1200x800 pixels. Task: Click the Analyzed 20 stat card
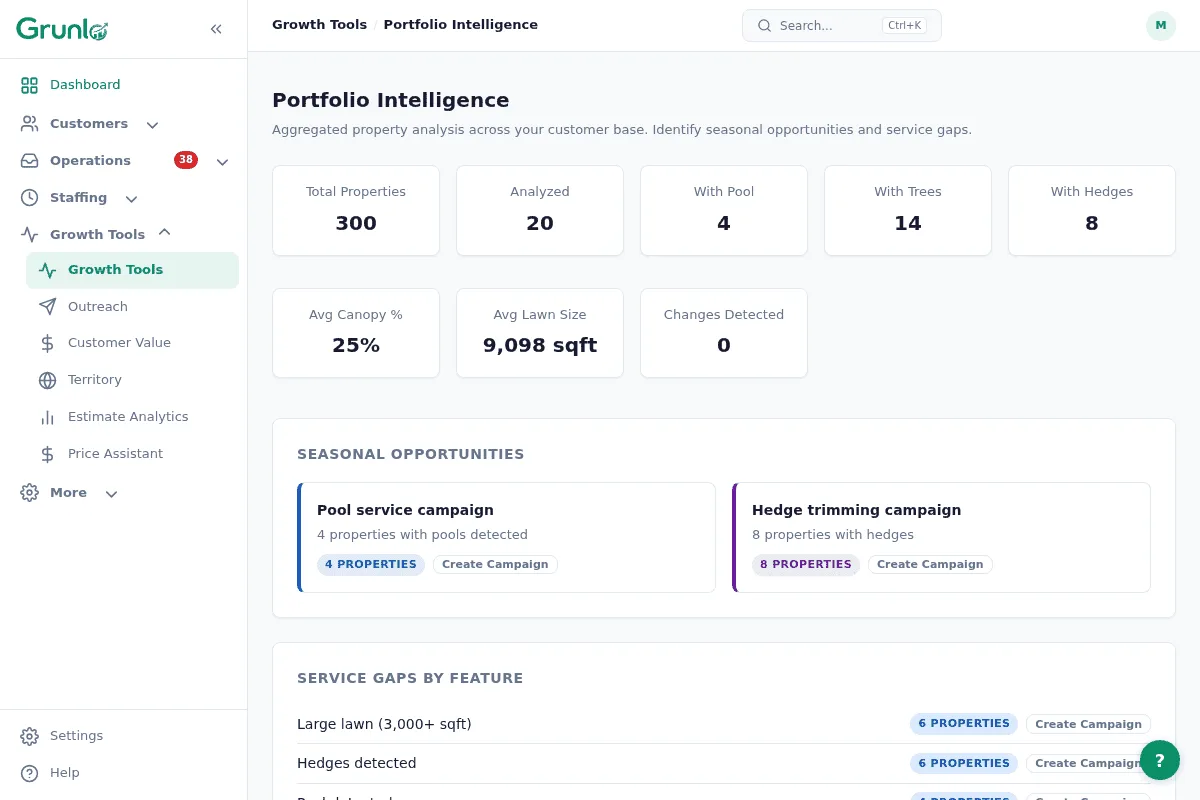click(x=540, y=211)
